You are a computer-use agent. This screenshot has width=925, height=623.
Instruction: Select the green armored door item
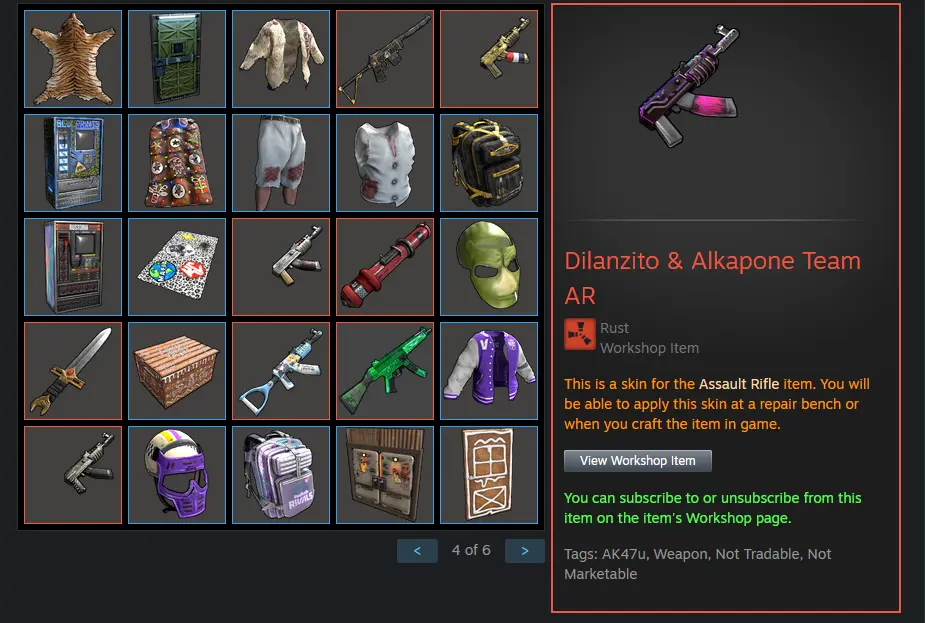(x=177, y=59)
